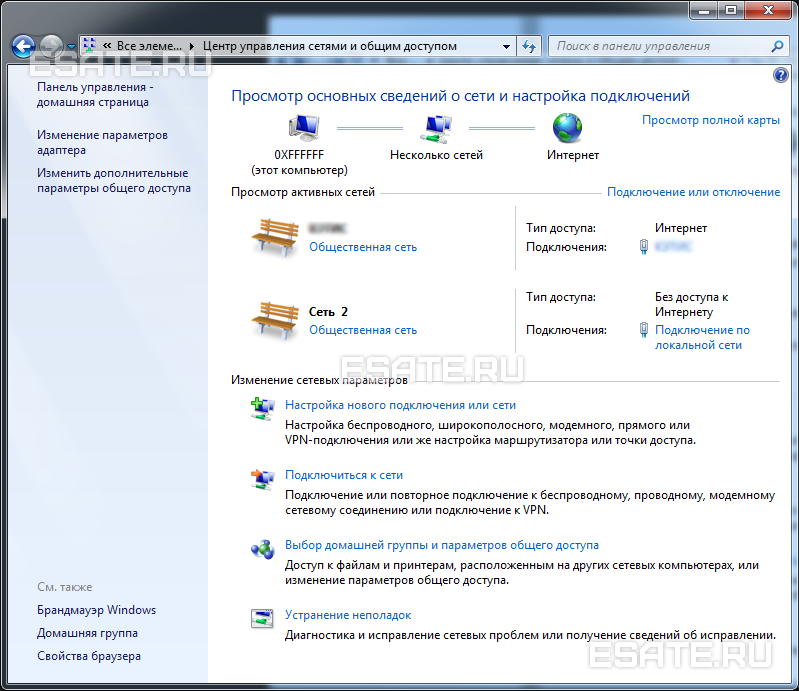Click the blue help question mark icon

click(x=781, y=76)
